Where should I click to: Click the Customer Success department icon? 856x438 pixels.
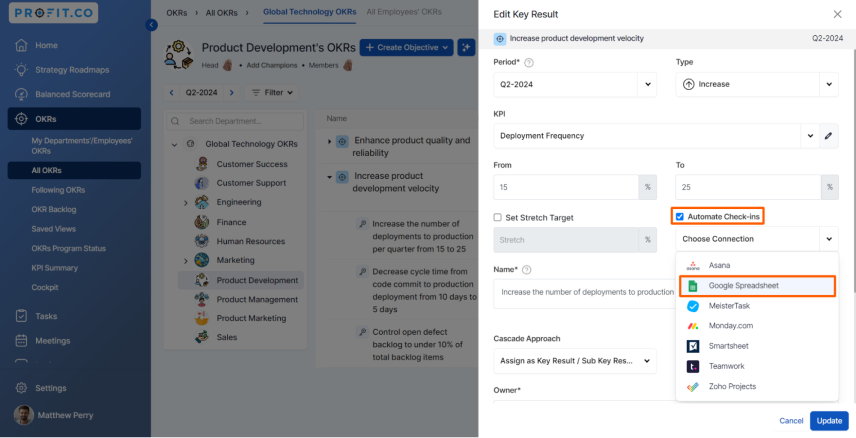click(x=202, y=164)
